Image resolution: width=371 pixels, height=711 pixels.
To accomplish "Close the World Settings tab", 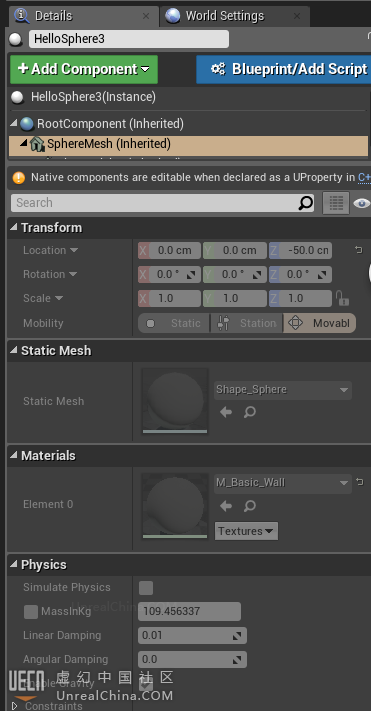I will (297, 16).
